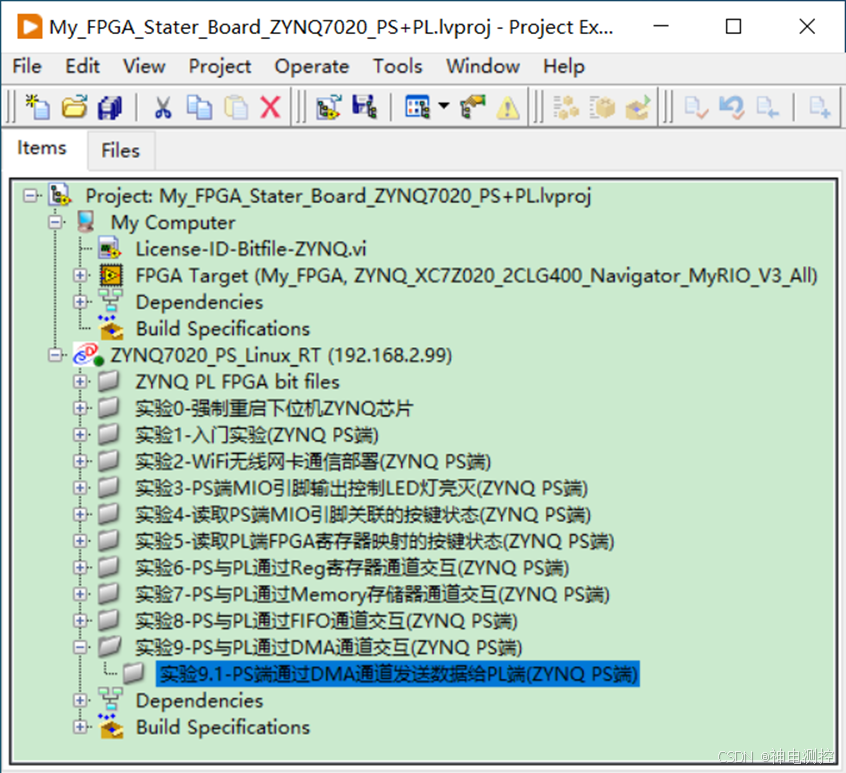Click the Filter view toolbar icon
The height and width of the screenshot is (773, 846).
point(417,107)
